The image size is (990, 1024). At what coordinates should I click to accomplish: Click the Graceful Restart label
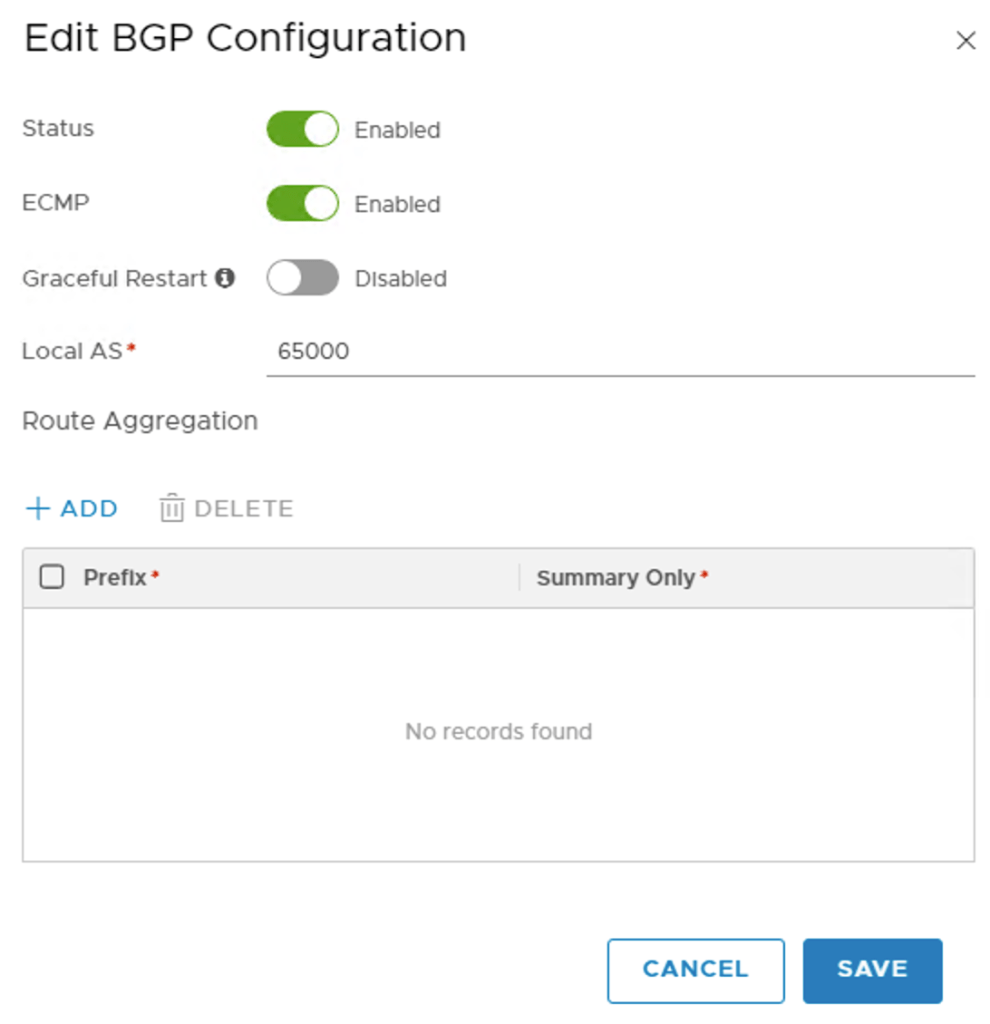pos(114,278)
